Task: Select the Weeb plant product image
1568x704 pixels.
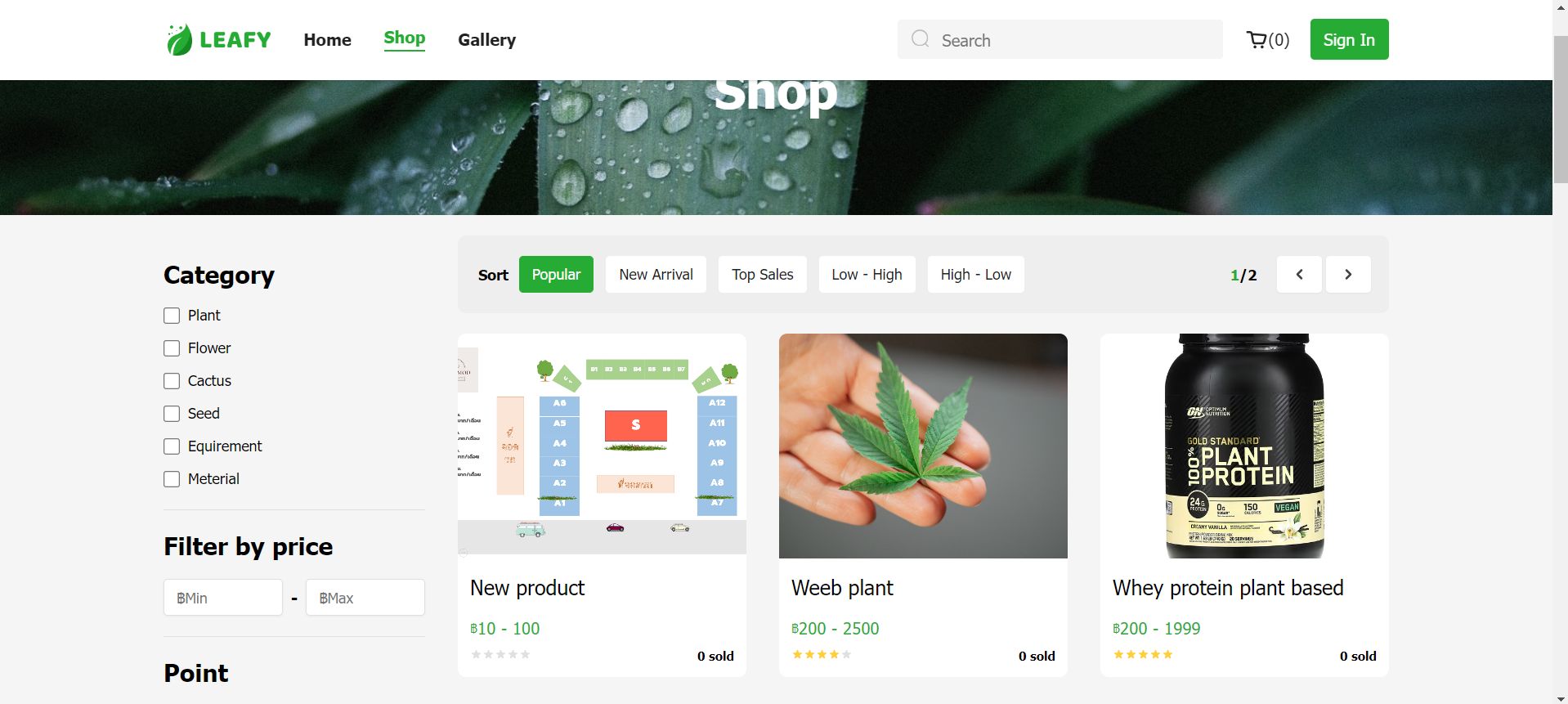Action: (x=923, y=446)
